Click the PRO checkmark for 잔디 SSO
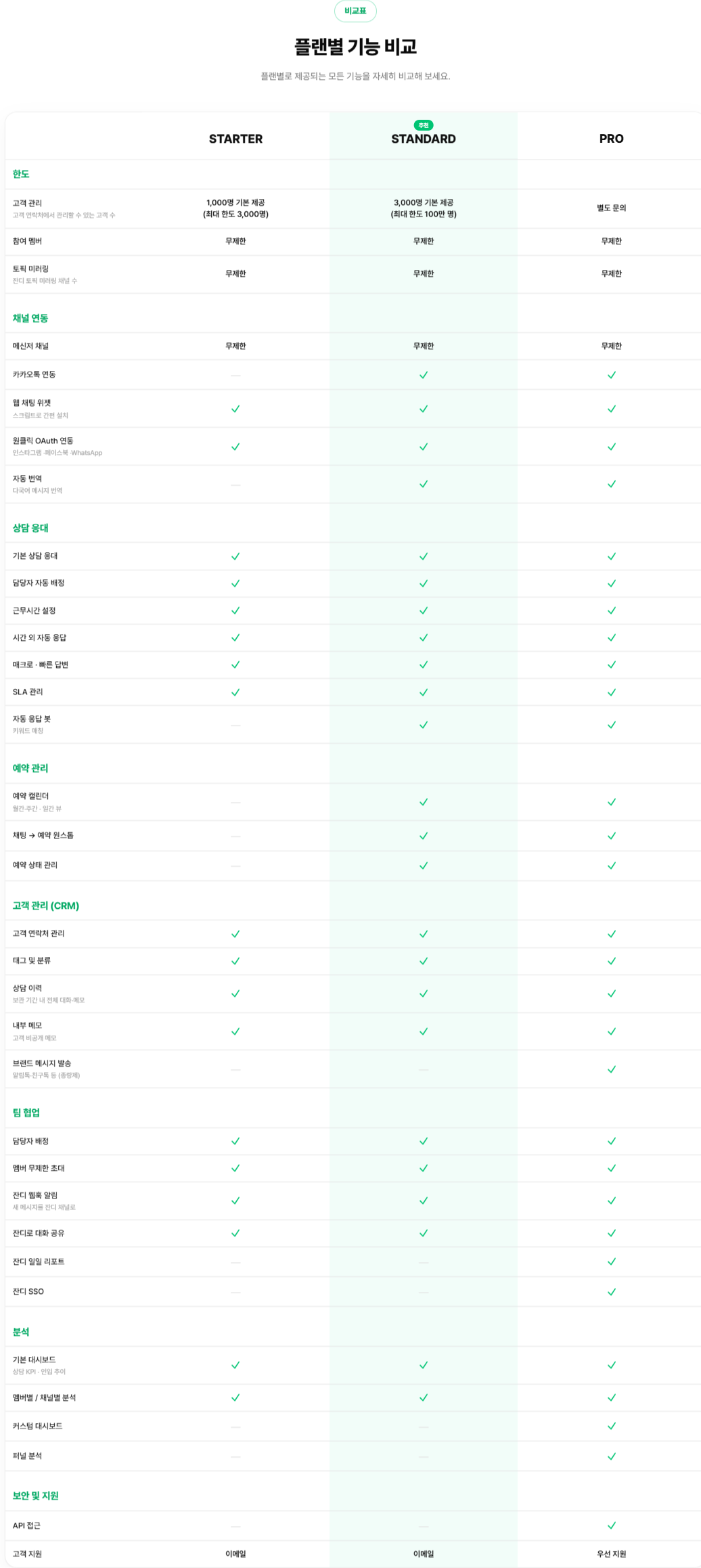701x1568 pixels. pos(612,1292)
